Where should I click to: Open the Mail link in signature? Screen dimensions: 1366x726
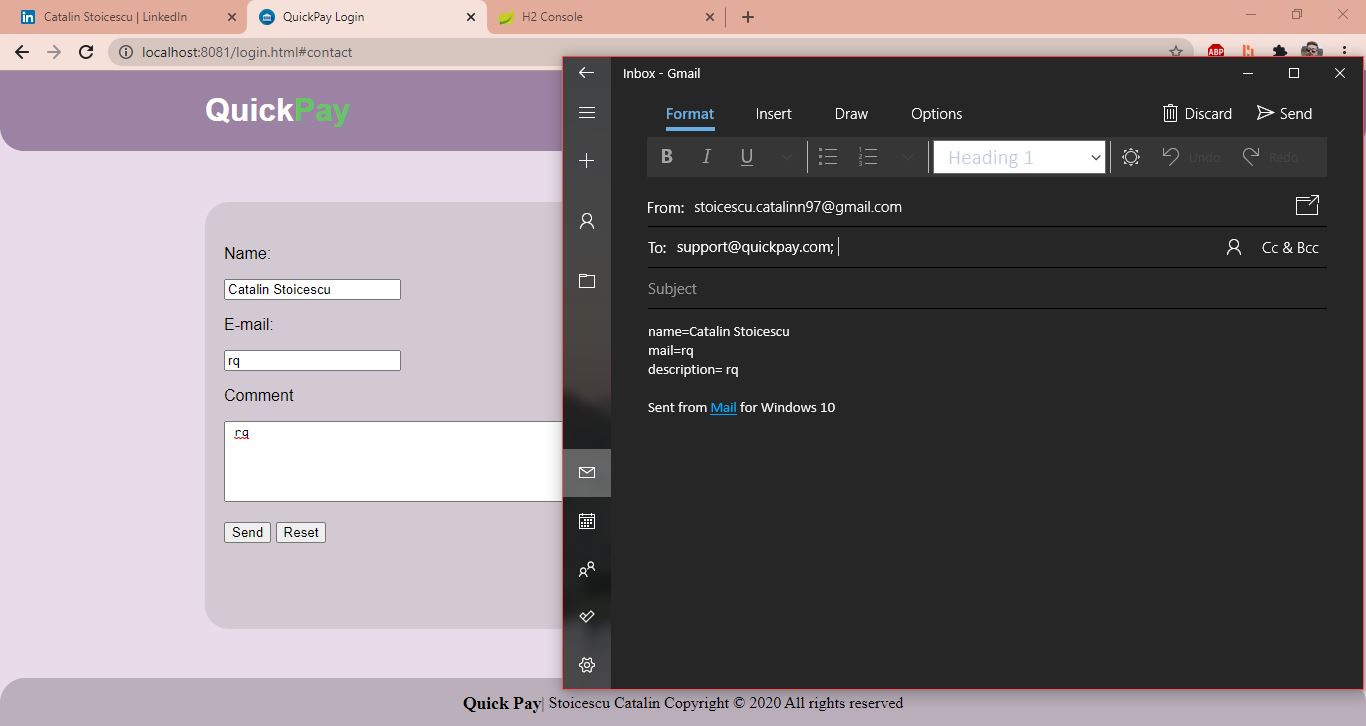(x=723, y=407)
